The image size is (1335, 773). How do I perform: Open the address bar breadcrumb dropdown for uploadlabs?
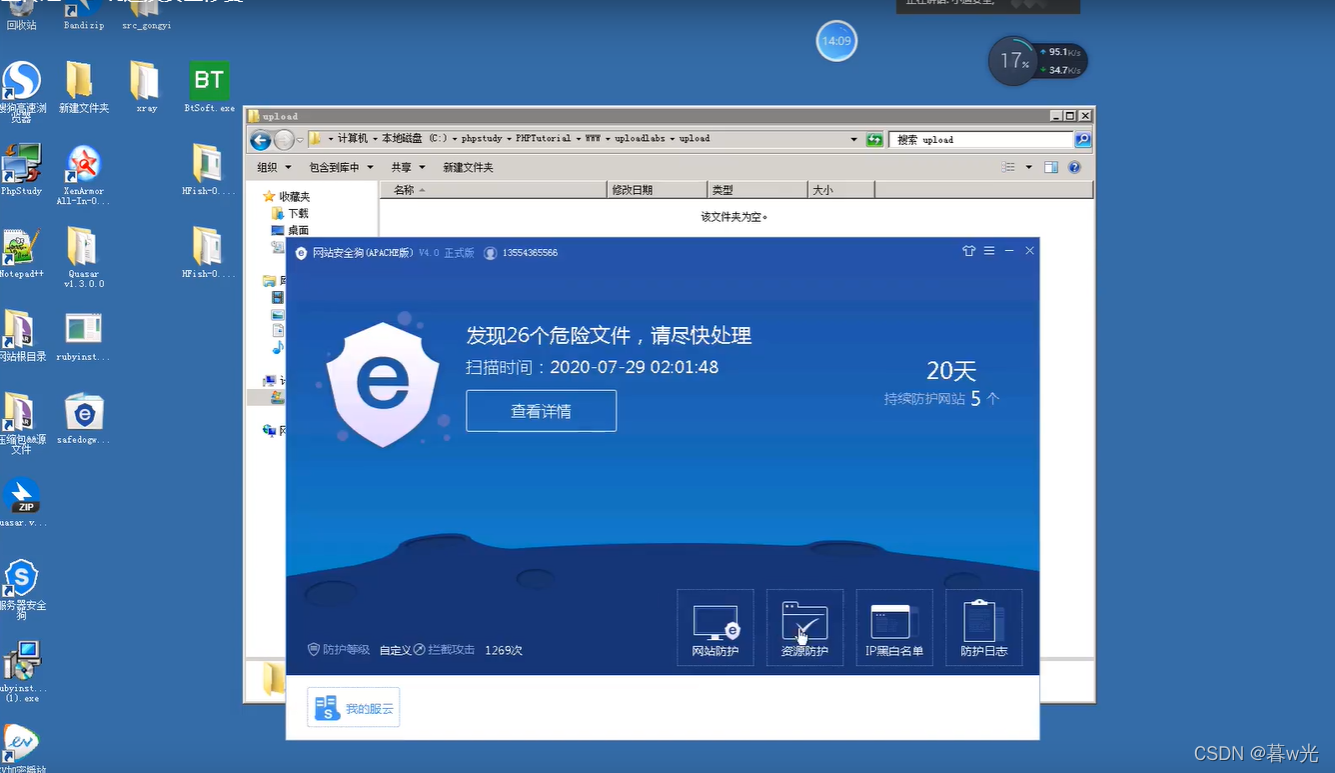(x=670, y=138)
